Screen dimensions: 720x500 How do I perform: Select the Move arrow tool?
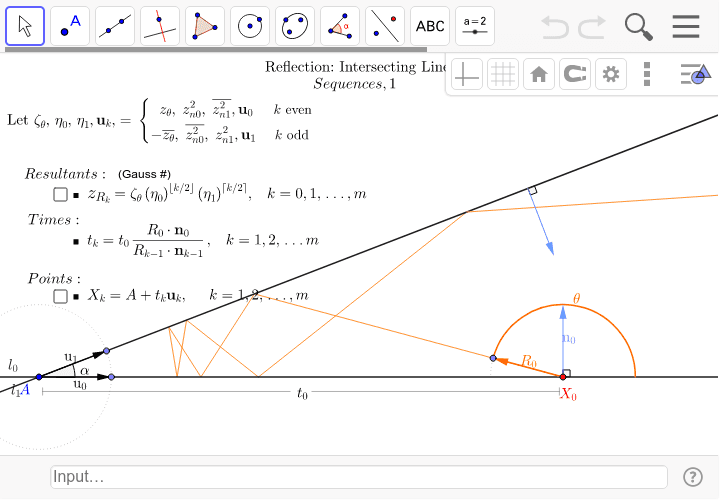(x=25, y=26)
